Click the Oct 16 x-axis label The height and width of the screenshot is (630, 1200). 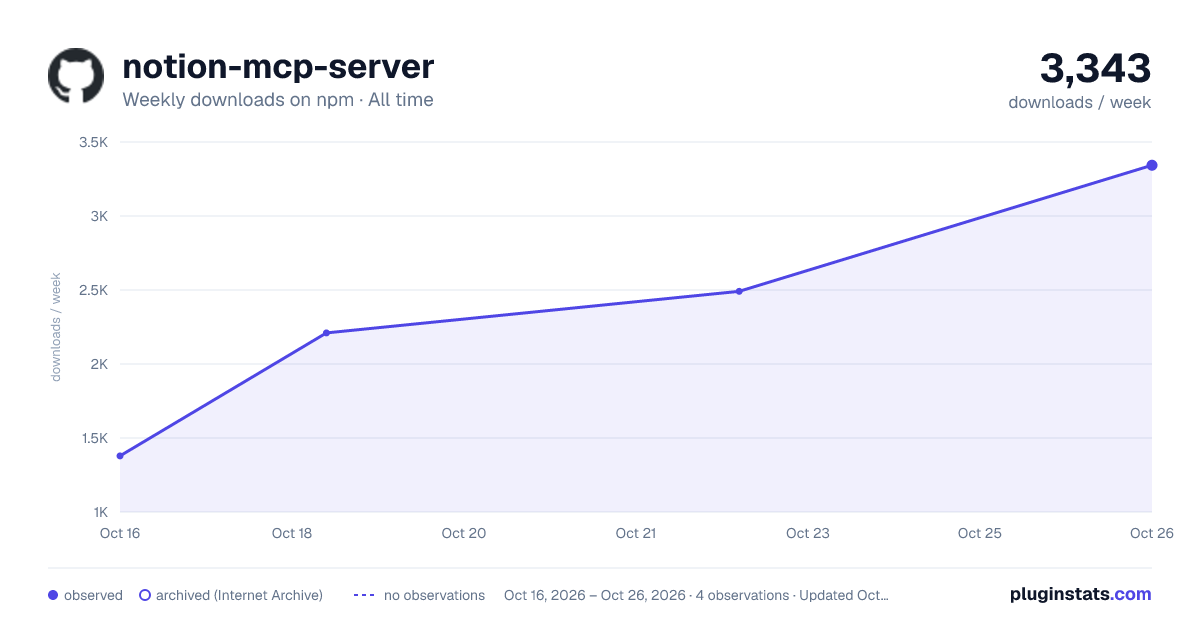120,533
